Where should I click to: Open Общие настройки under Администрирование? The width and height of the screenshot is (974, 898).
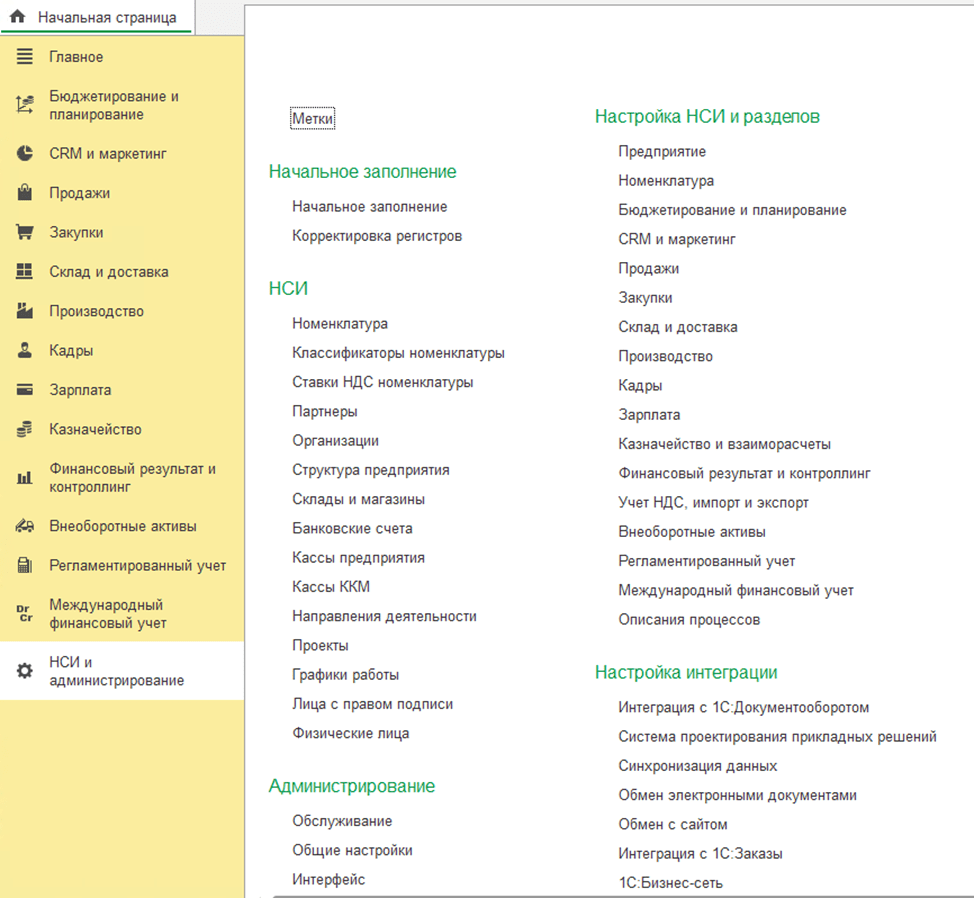352,850
